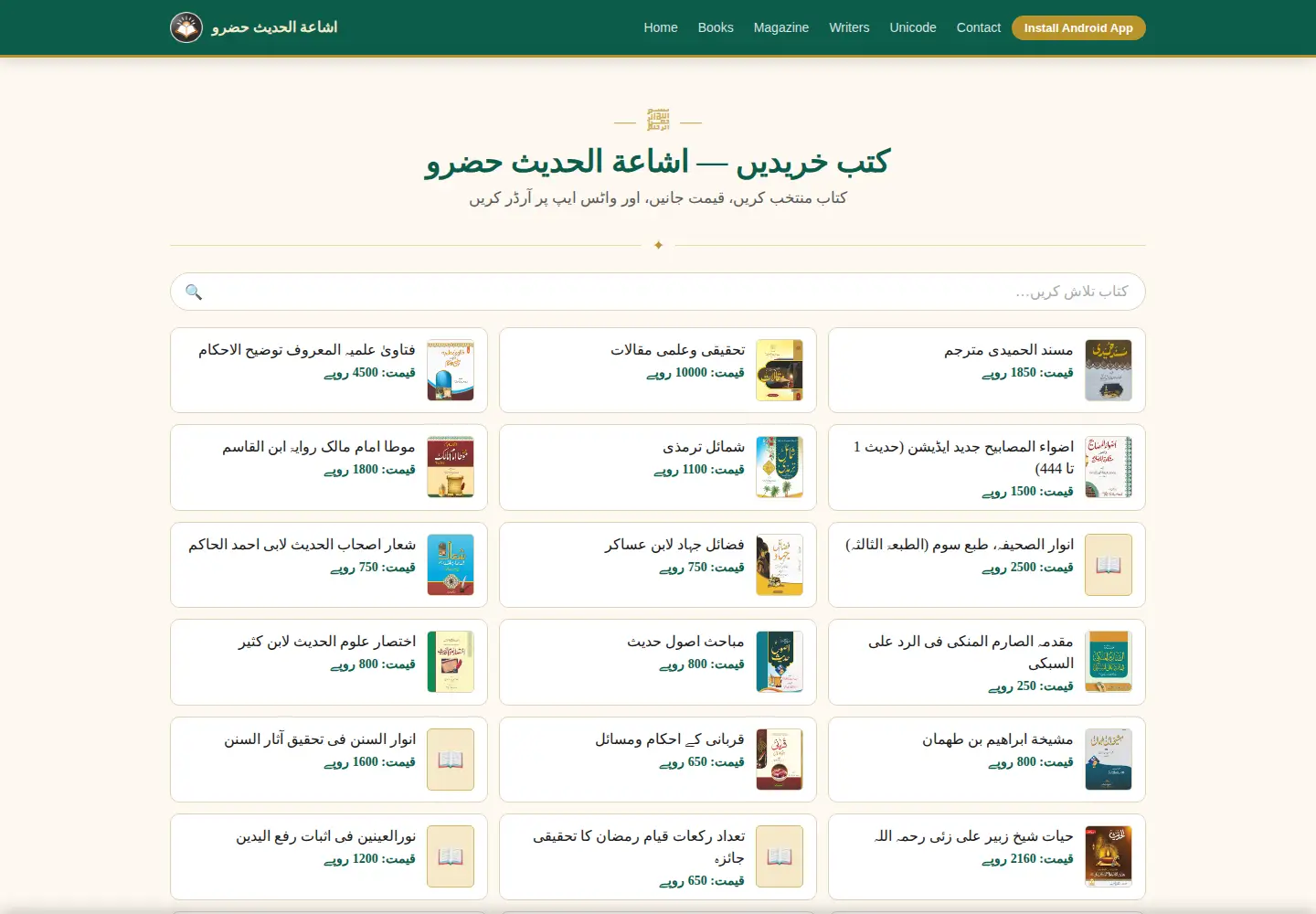
Task: Click the 2160 روپے price text
Action: coord(1028,859)
